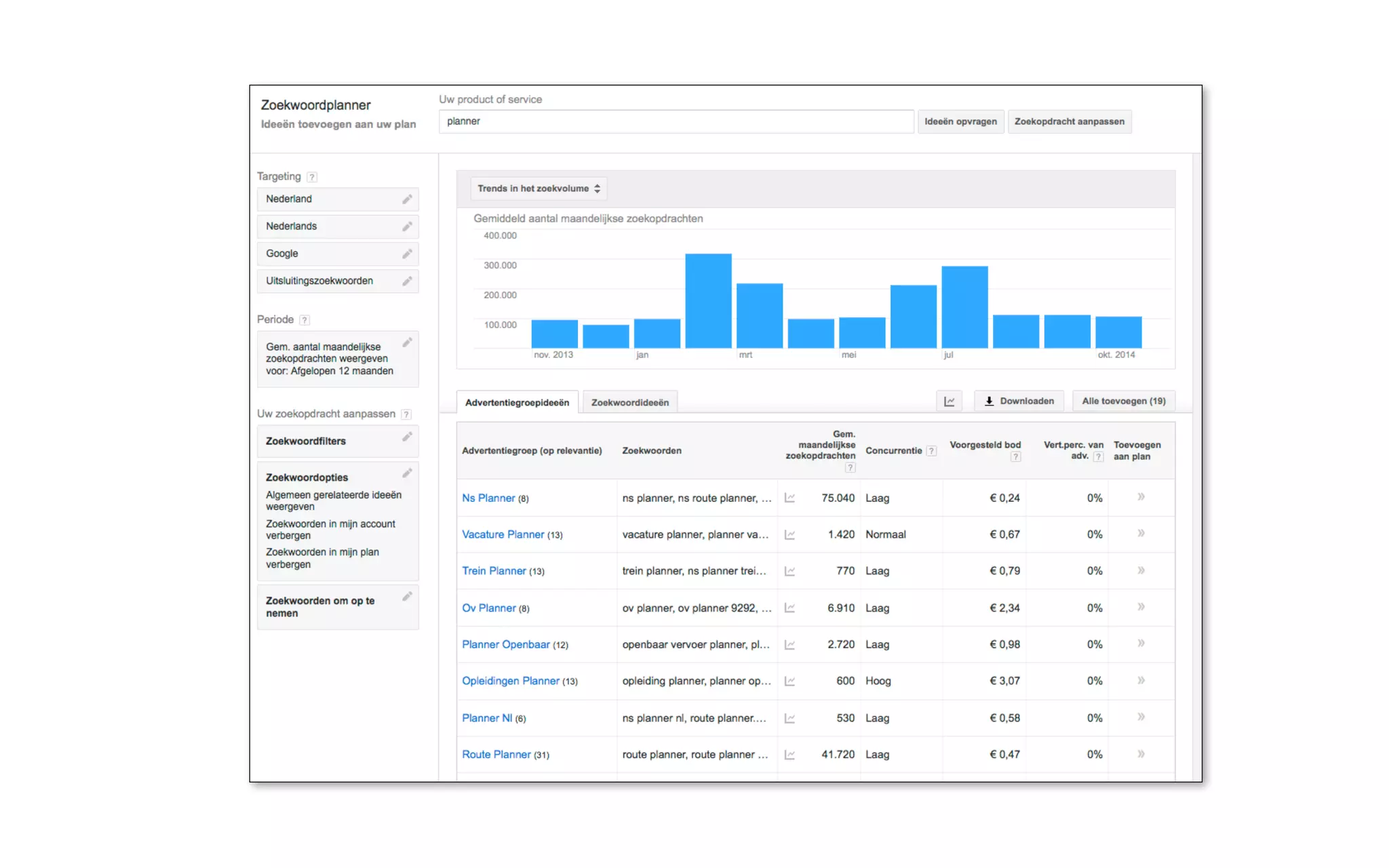Open the Trends in het zoekvolume dropdown
Image resolution: width=1389 pixels, height=868 pixels.
tap(539, 189)
